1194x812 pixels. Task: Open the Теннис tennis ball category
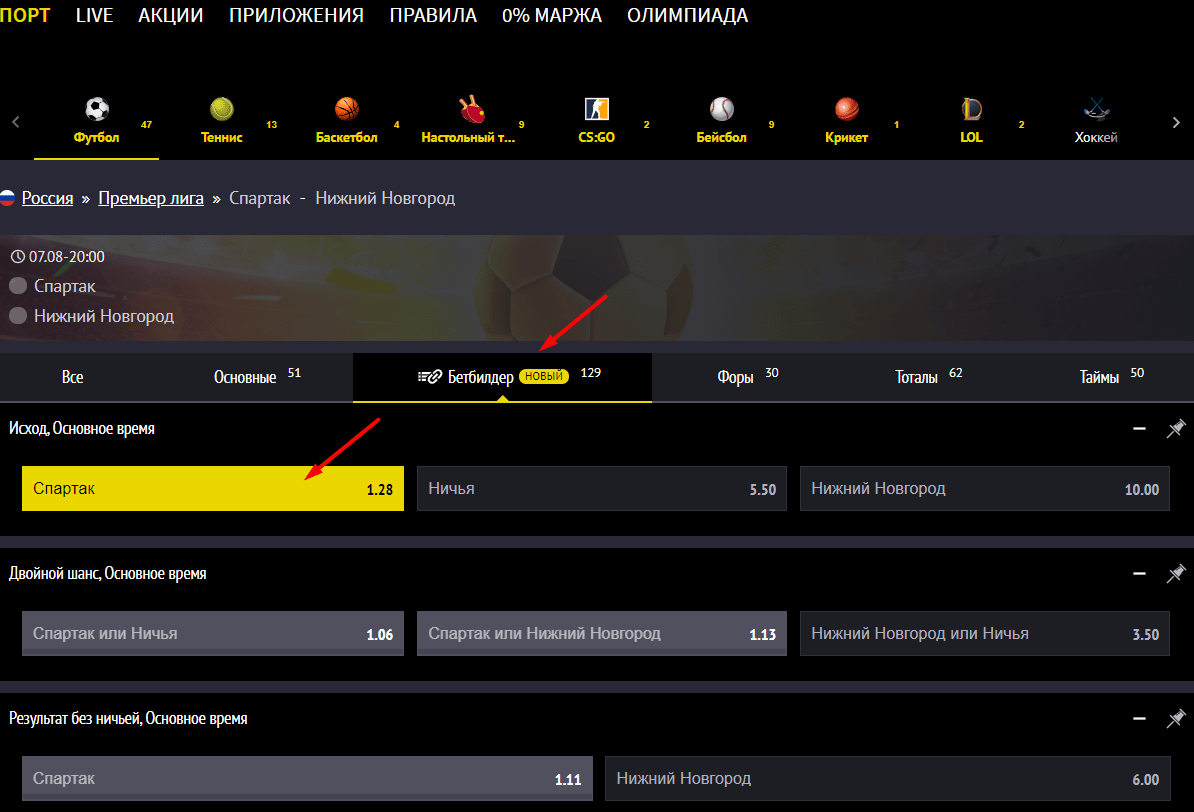[222, 109]
